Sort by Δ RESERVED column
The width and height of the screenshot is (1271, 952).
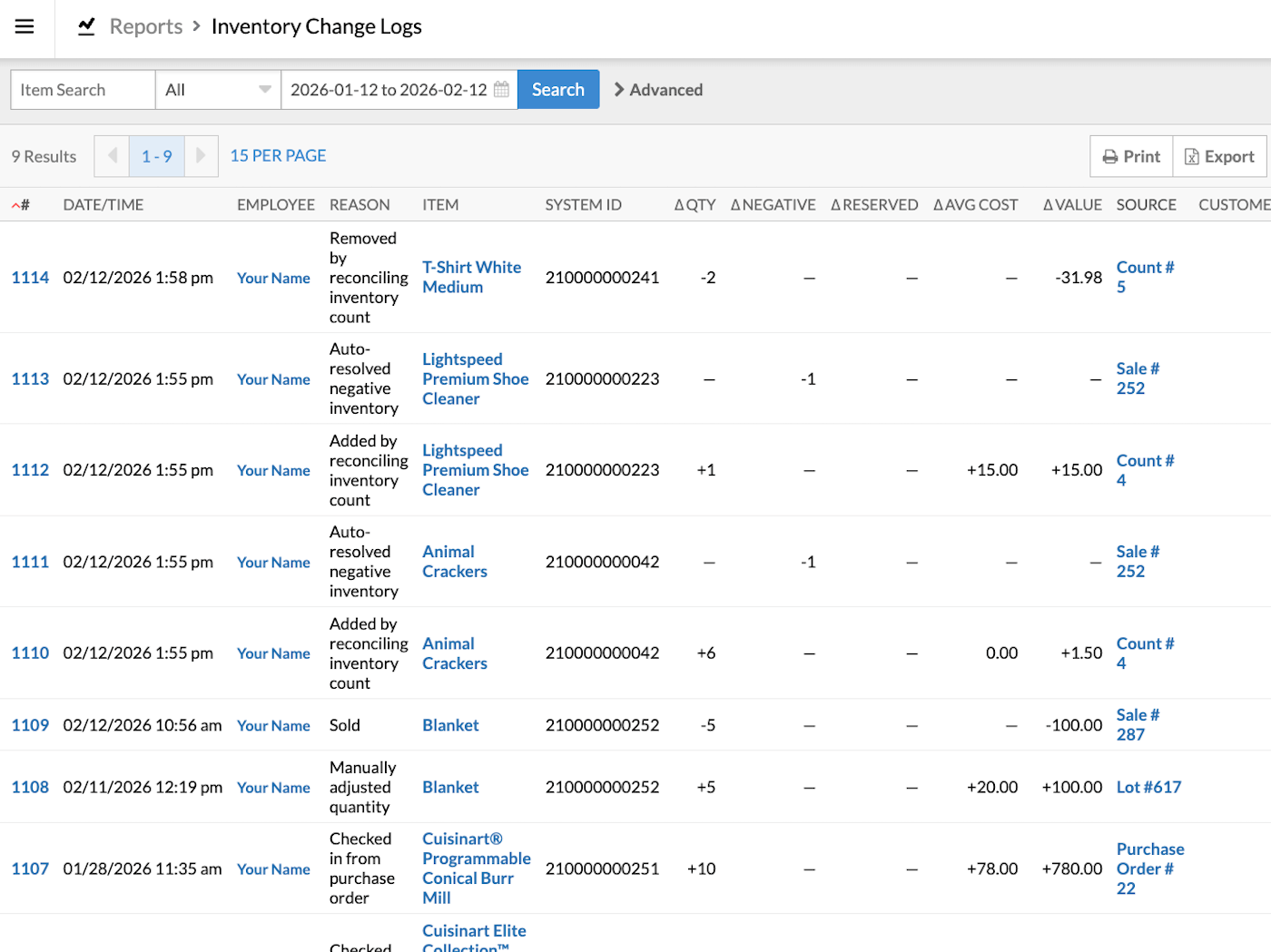874,205
